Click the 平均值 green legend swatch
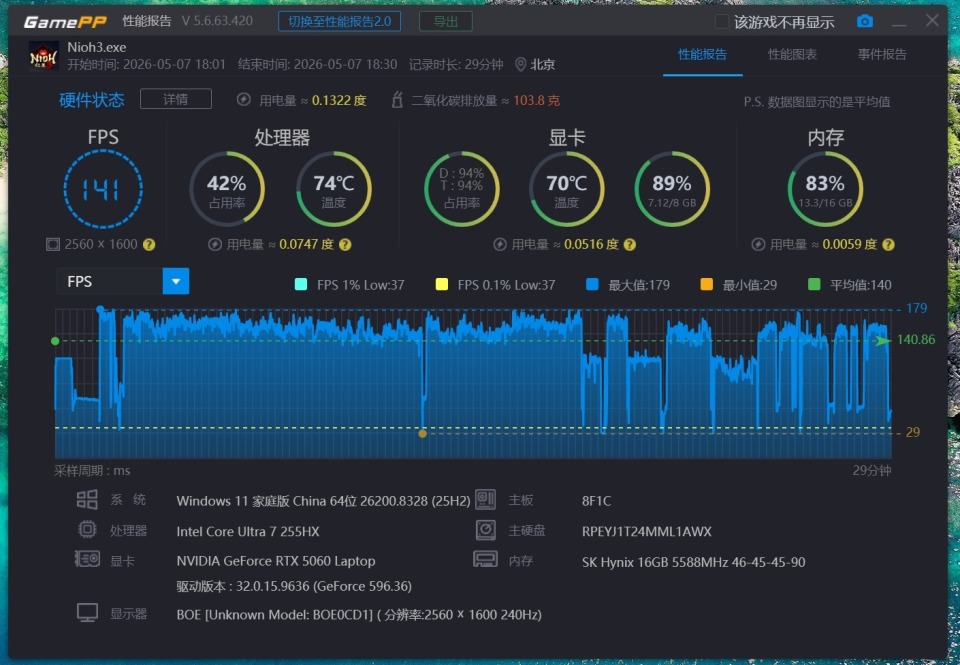Screen dimensions: 960x665 [x=814, y=284]
